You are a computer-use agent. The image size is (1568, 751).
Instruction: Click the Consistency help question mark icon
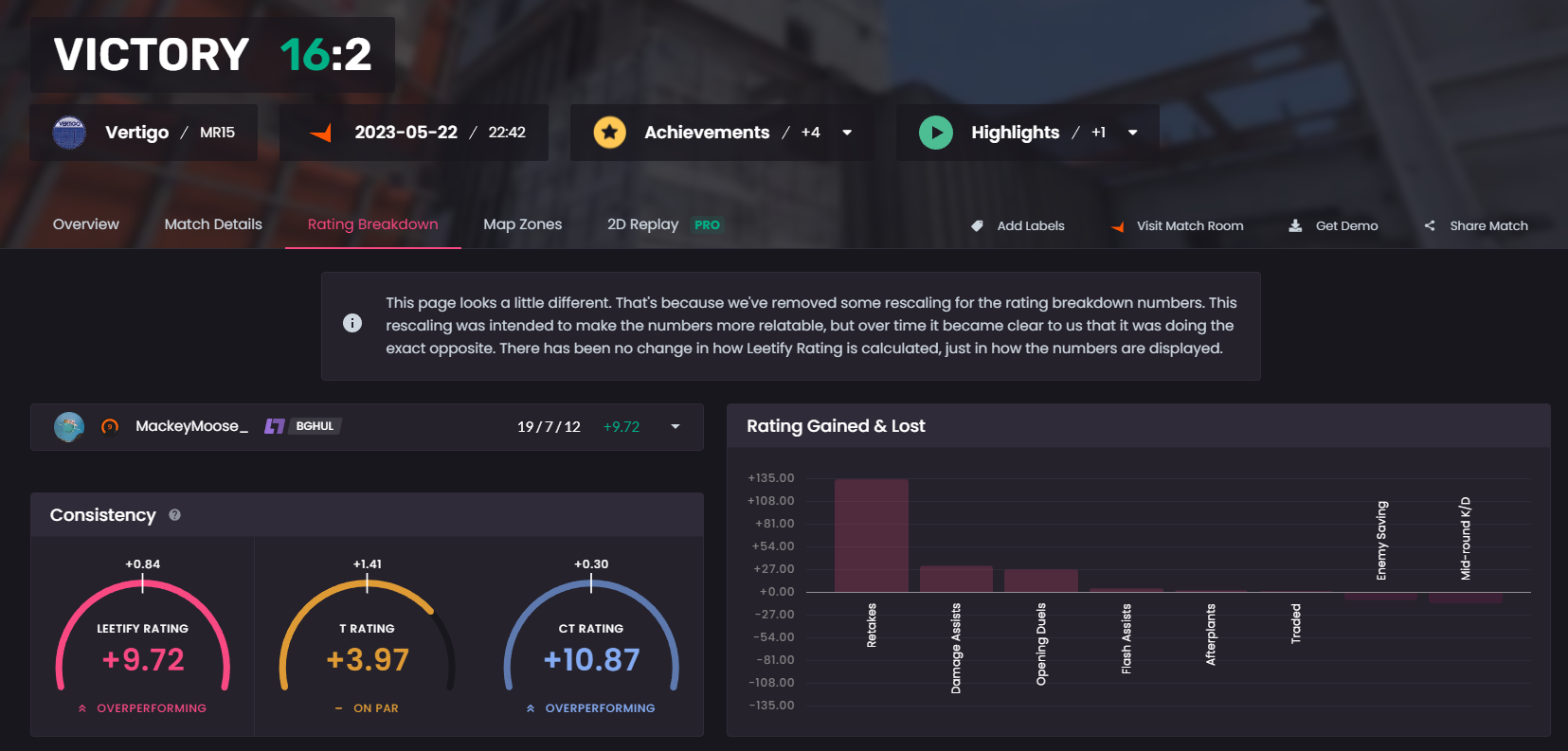point(174,515)
